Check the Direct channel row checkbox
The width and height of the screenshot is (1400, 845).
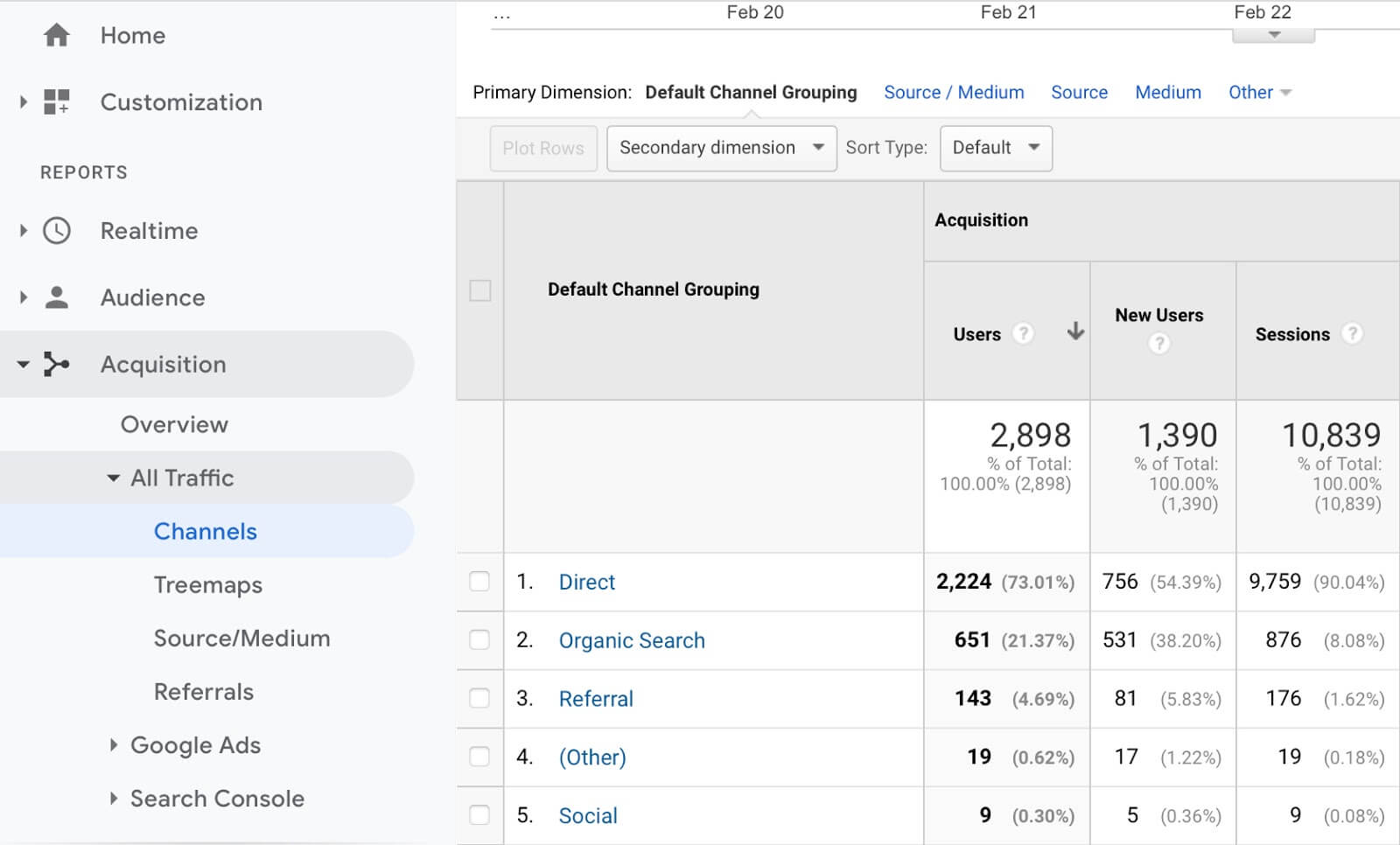pyautogui.click(x=479, y=582)
